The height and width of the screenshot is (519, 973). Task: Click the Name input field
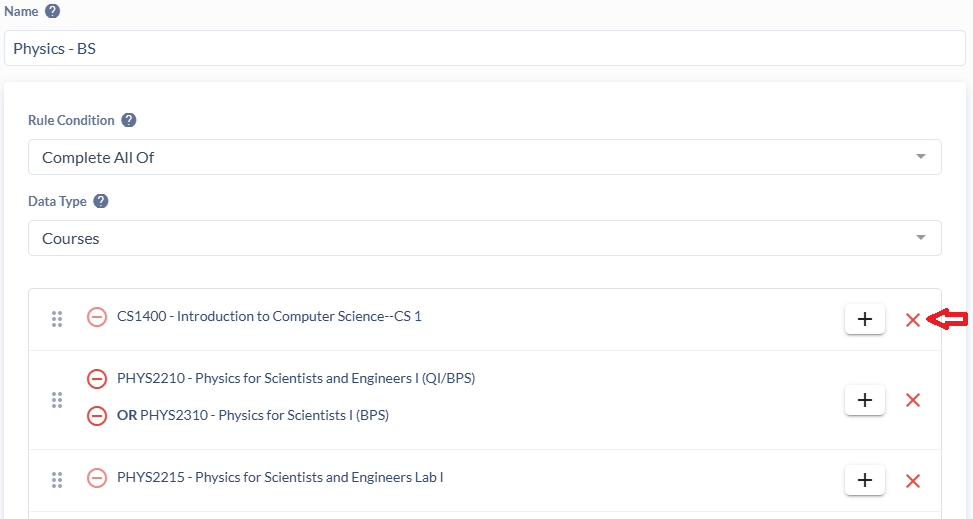pyautogui.click(x=485, y=48)
